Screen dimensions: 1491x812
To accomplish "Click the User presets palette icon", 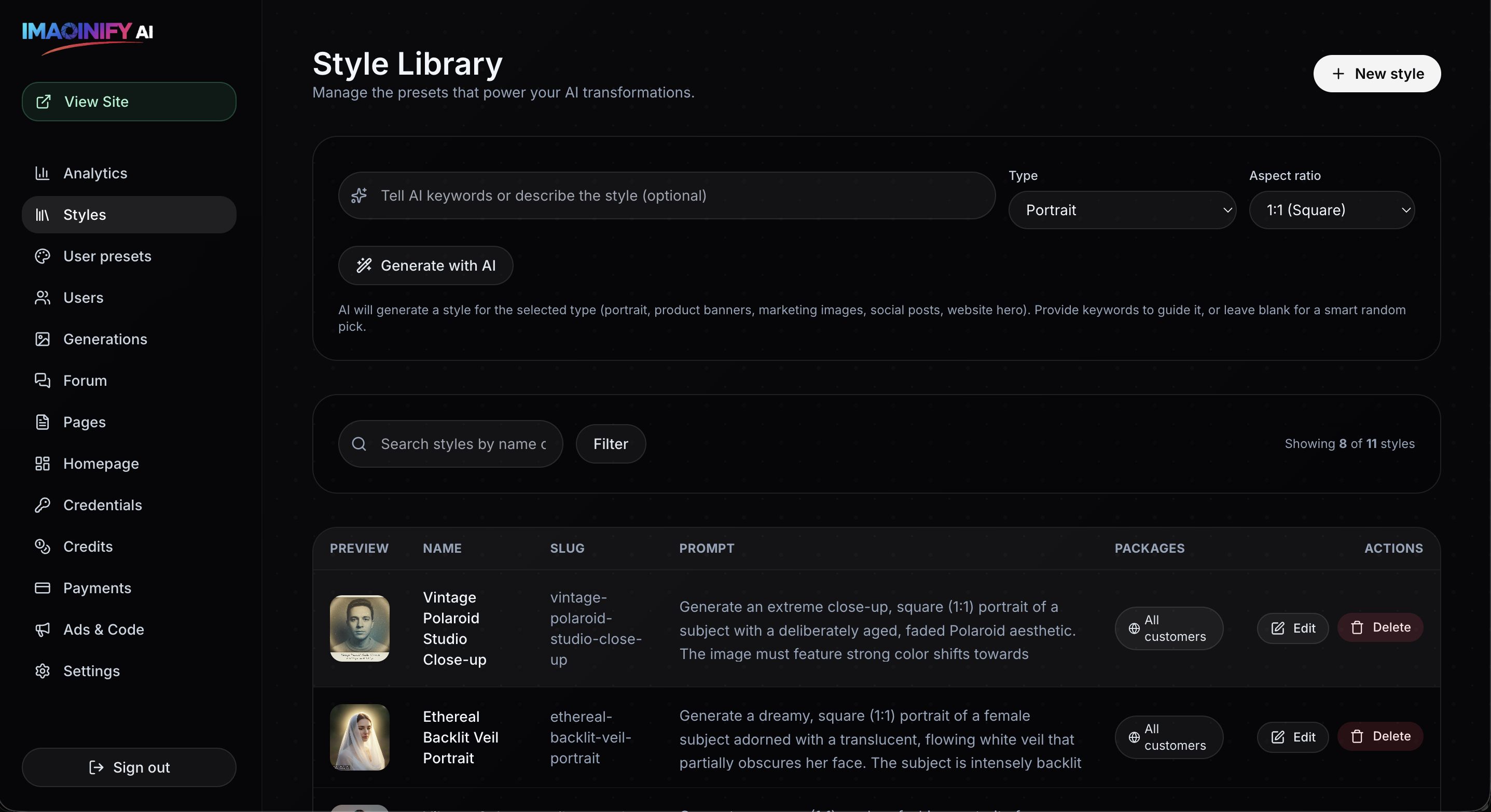I will tap(42, 256).
